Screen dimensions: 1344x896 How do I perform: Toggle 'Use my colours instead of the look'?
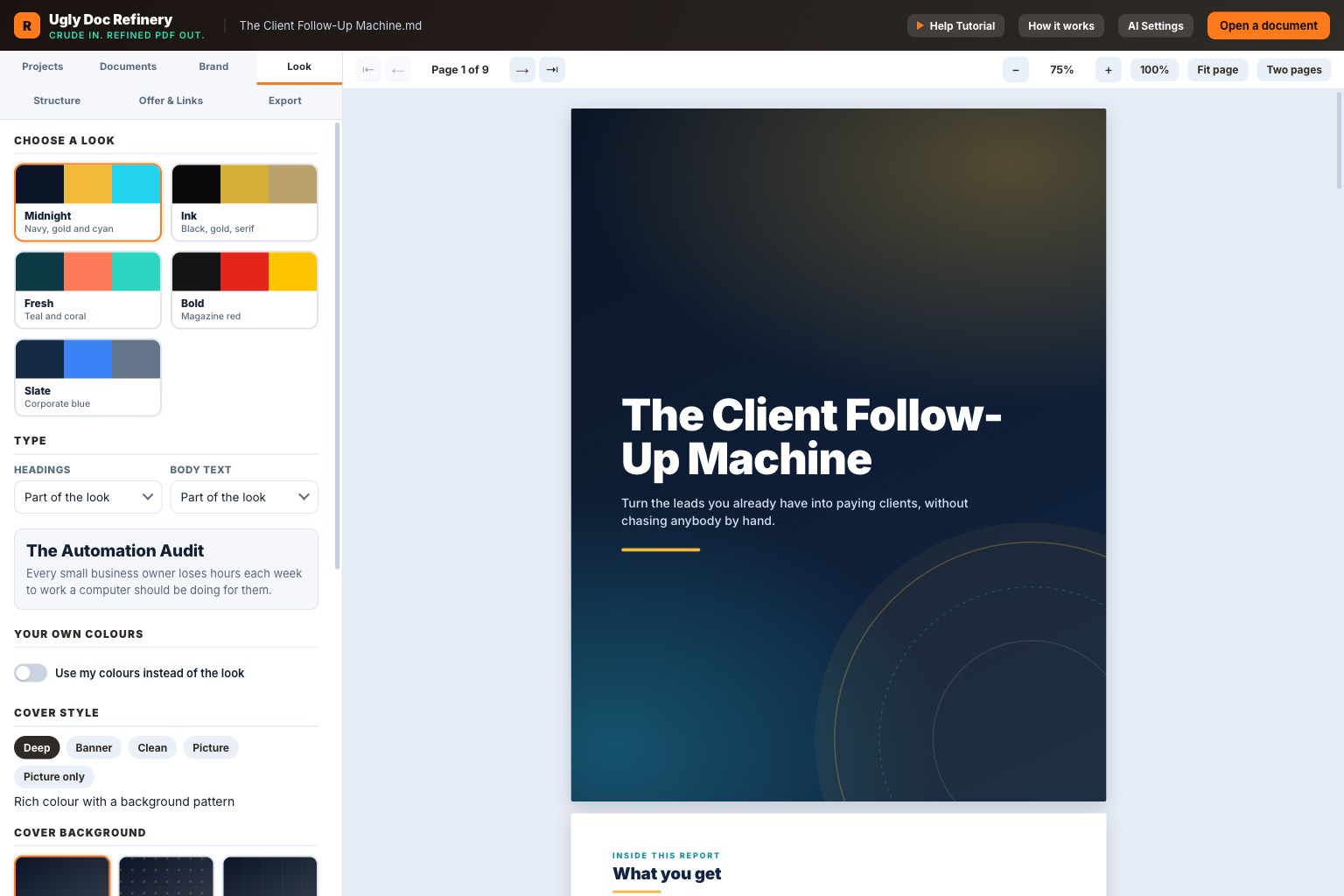click(31, 673)
